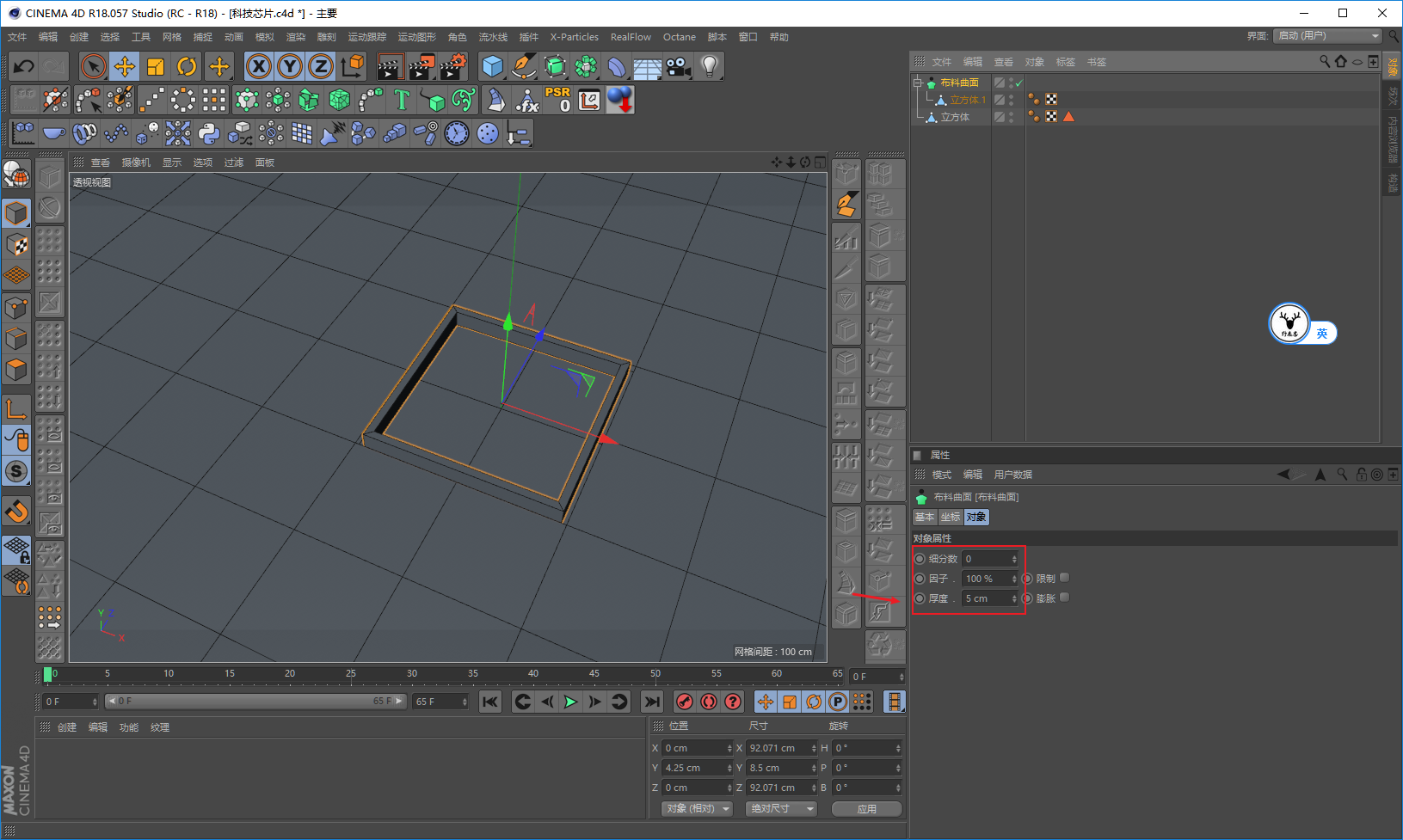1403x840 pixels.
Task: Click the PSR reset icon
Action: [557, 100]
